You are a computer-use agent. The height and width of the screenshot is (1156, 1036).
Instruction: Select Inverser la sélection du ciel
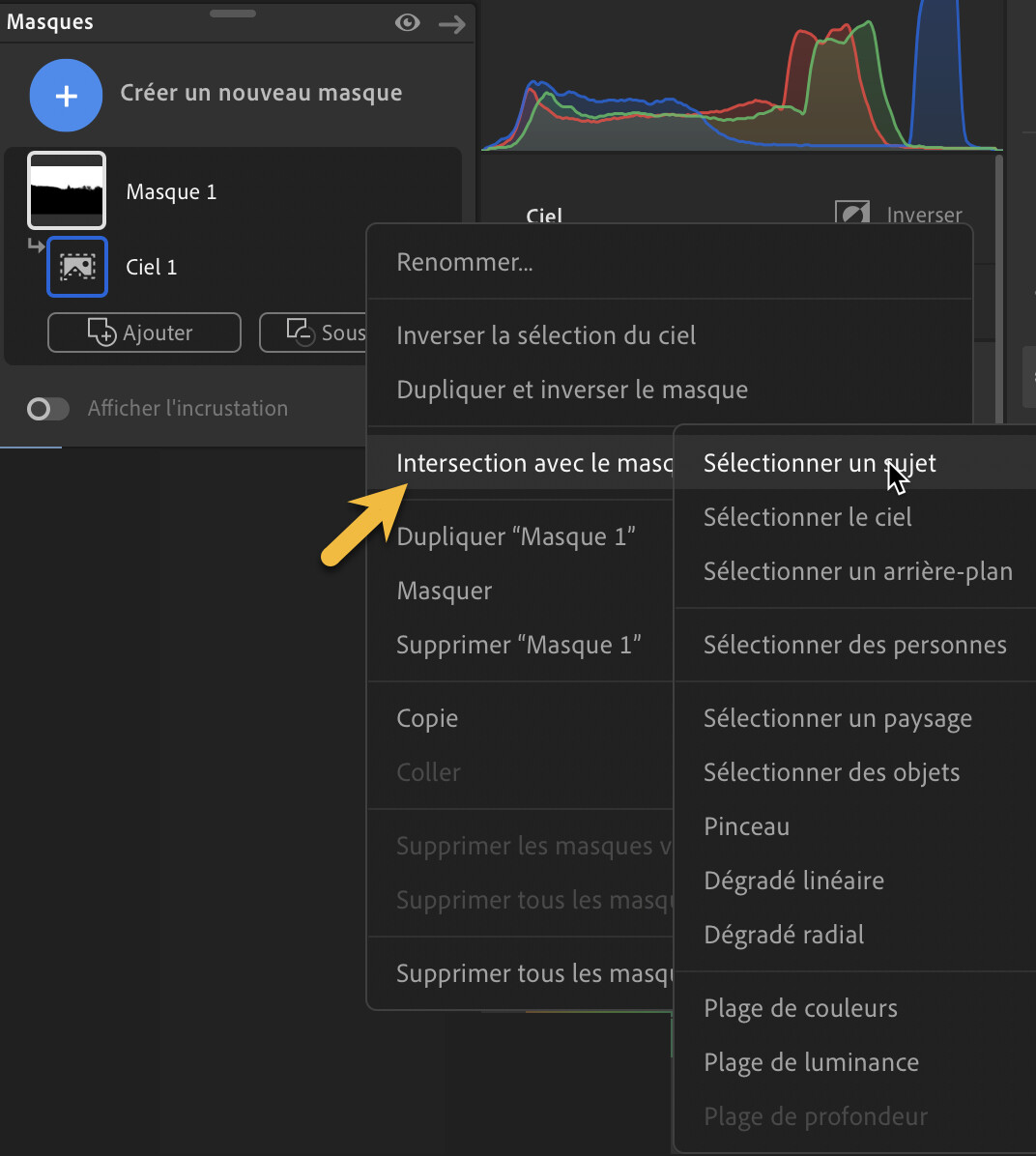click(546, 335)
